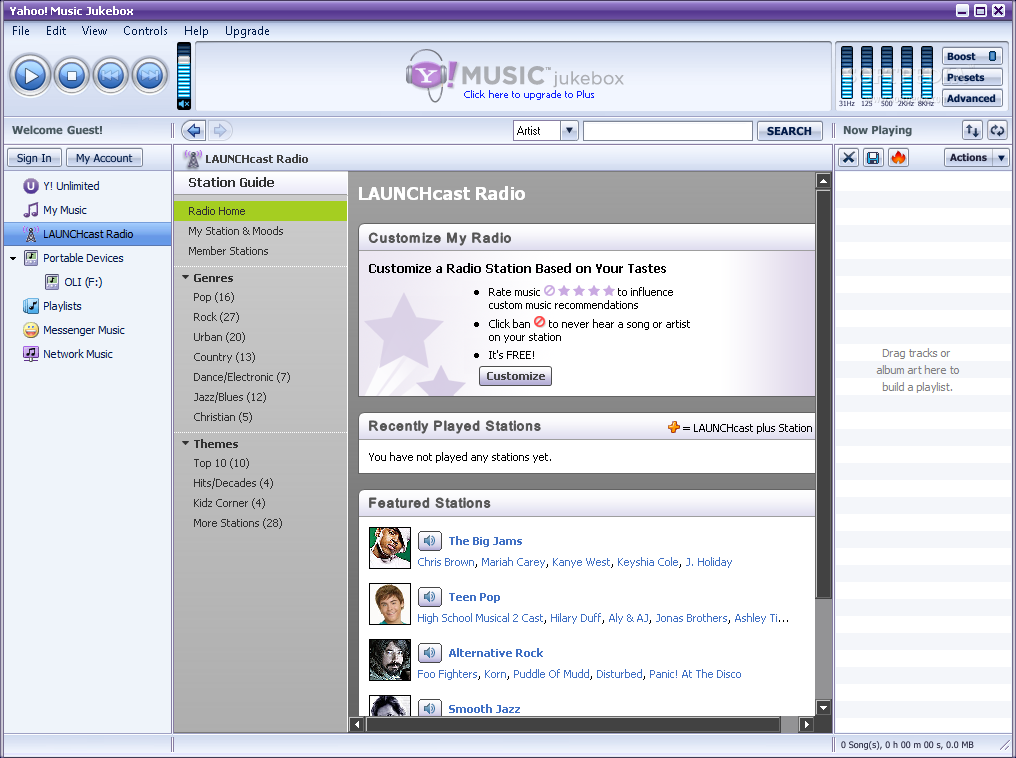Viewport: 1016px width, 758px height.
Task: Clear the Now Playing list
Action: 849,157
